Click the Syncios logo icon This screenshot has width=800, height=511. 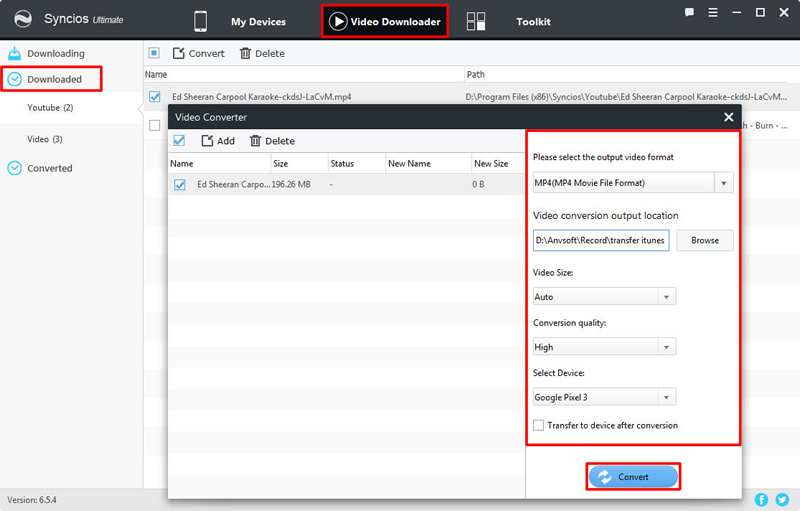click(23, 19)
